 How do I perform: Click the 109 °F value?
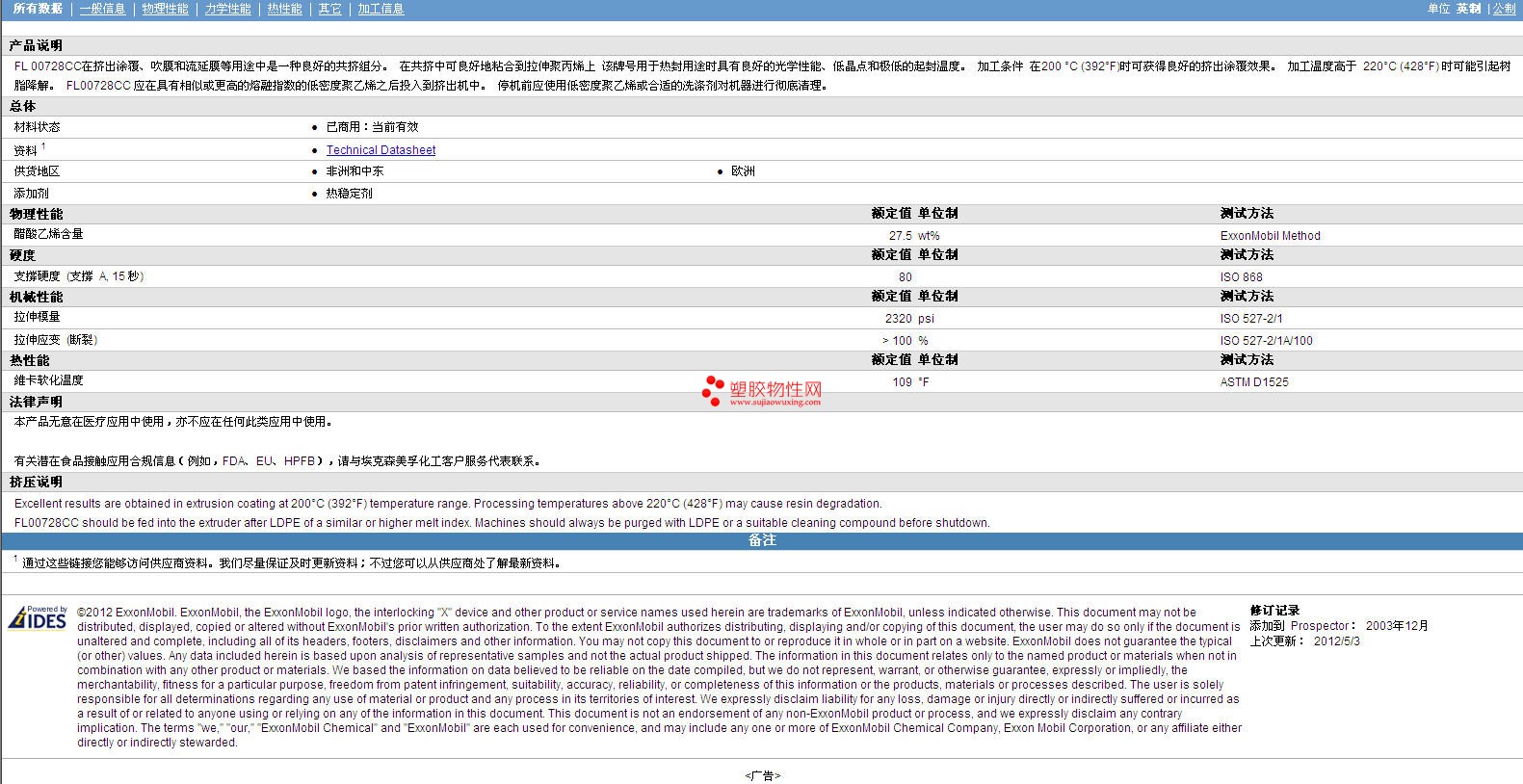point(910,382)
